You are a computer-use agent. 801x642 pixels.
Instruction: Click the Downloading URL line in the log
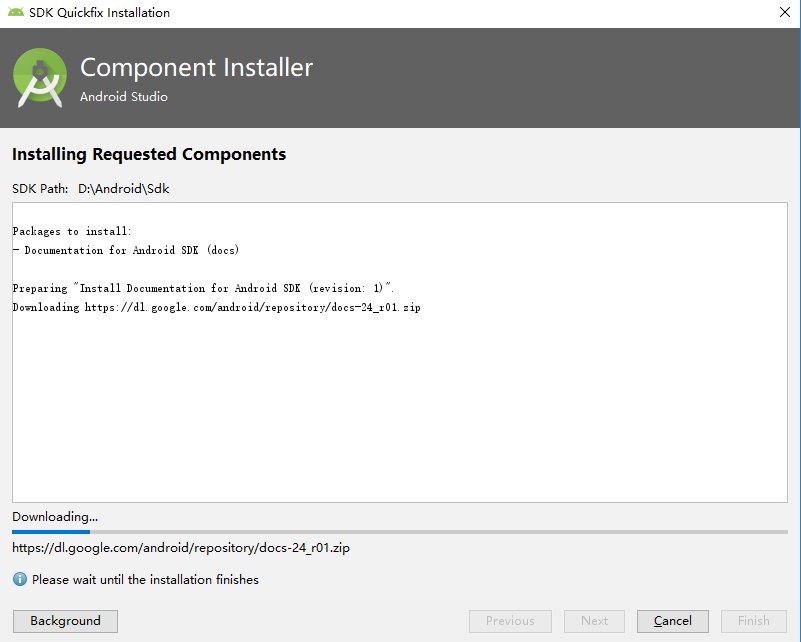coord(216,307)
